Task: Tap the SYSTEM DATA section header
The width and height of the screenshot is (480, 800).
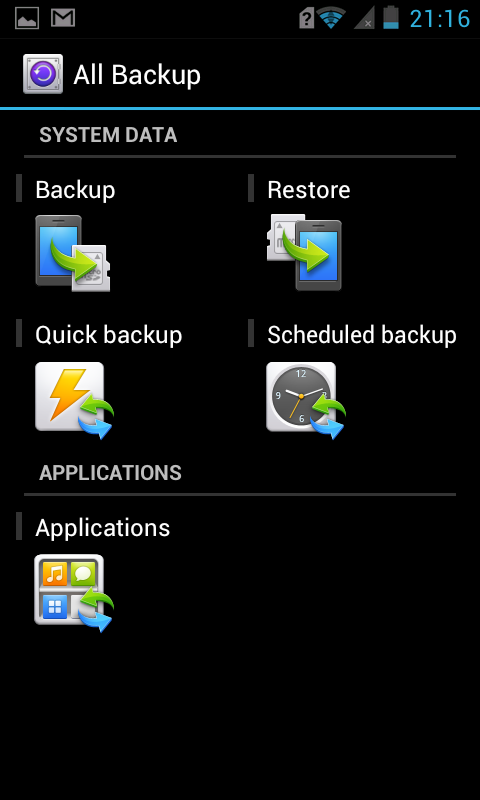Action: [x=108, y=135]
